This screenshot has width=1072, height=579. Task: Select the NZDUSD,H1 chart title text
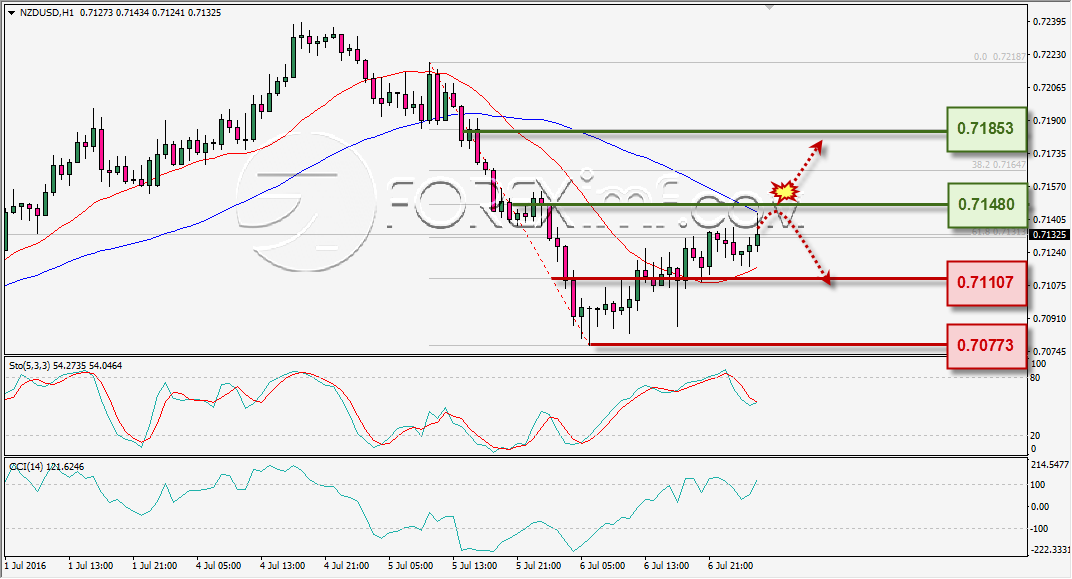pyautogui.click(x=47, y=13)
